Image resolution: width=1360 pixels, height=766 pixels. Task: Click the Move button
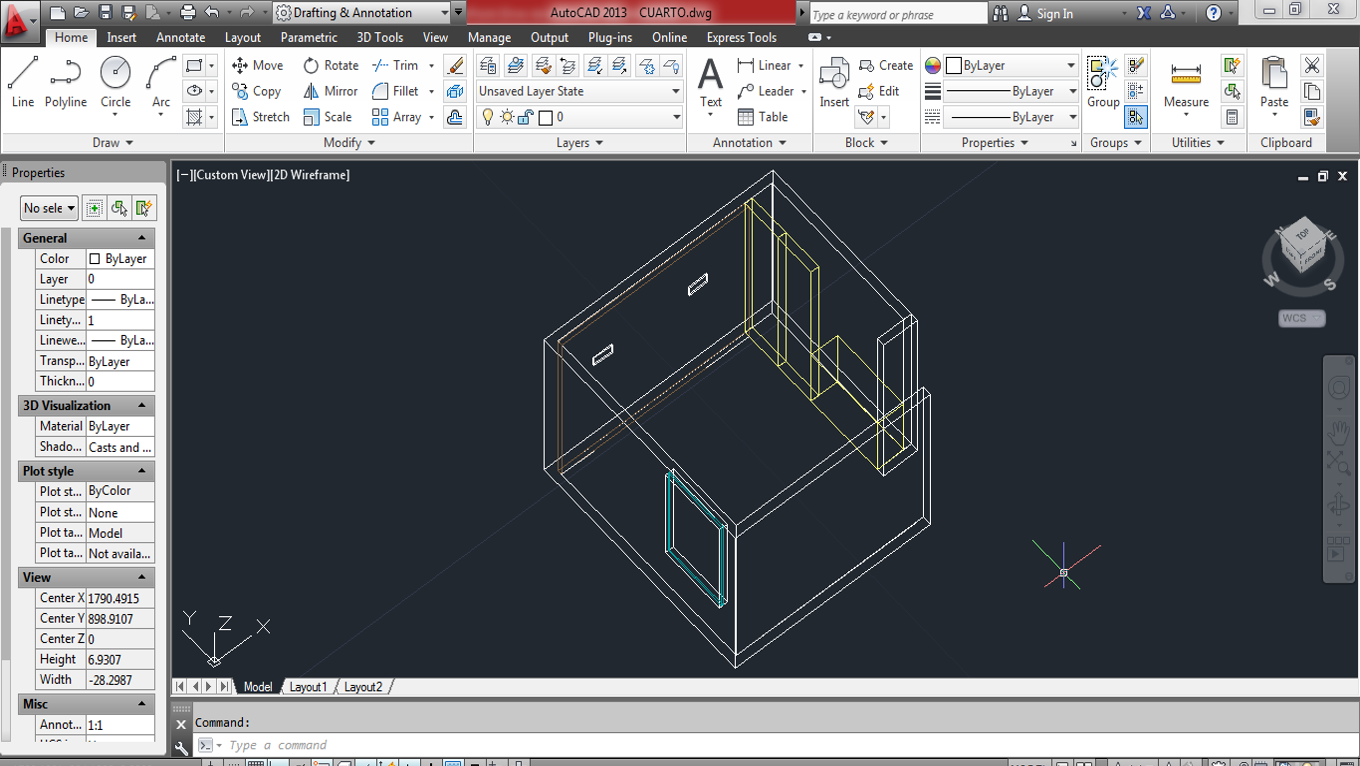click(258, 65)
